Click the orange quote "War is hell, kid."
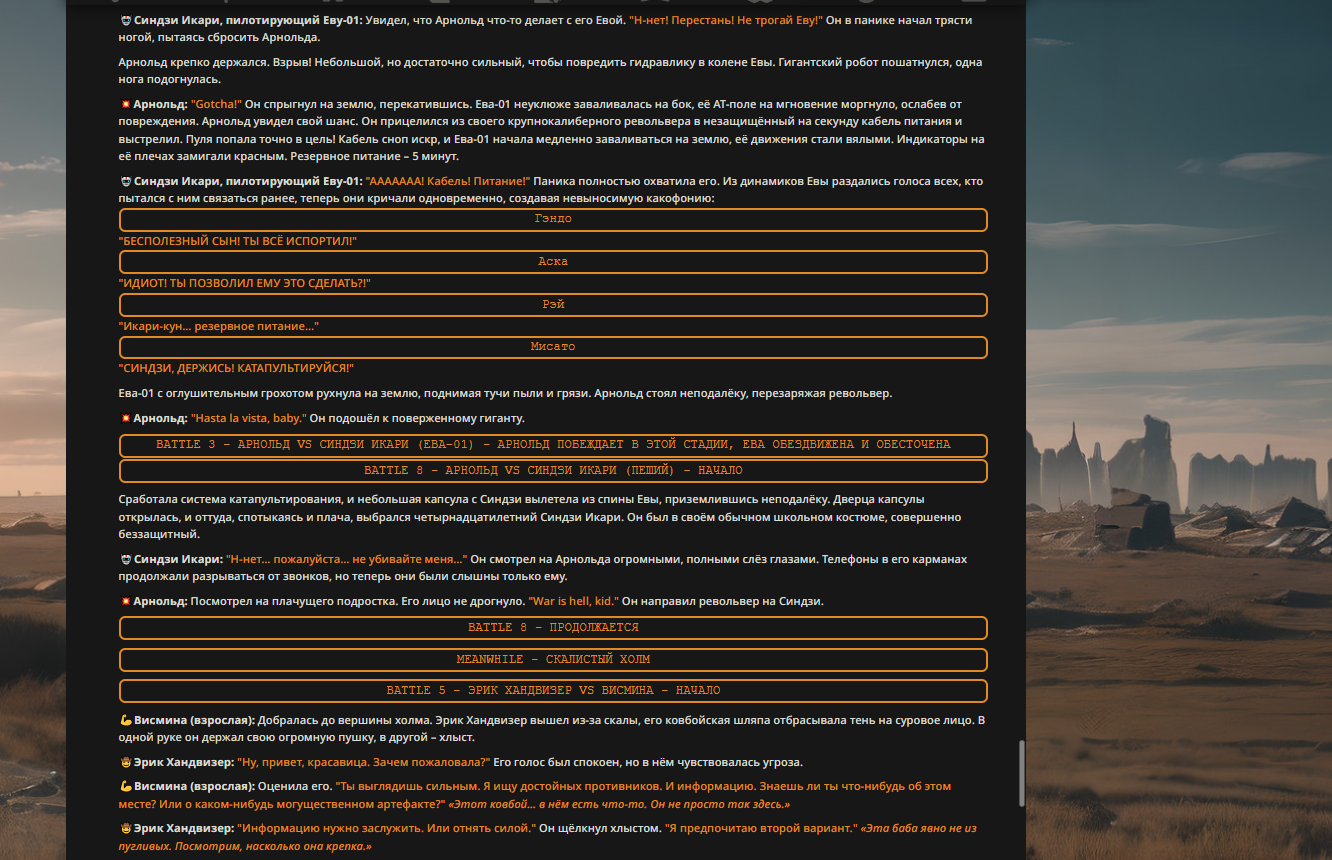 coord(573,601)
